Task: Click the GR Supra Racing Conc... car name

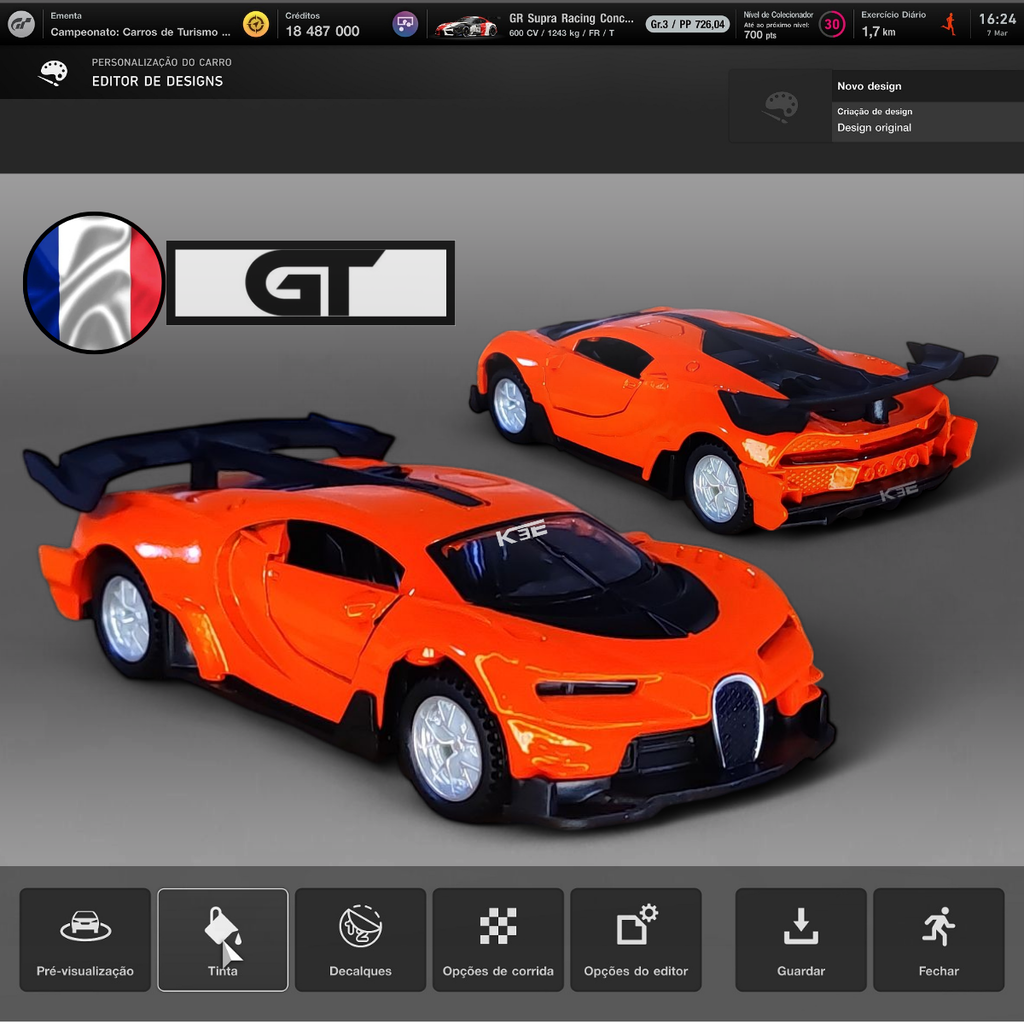Action: 571,18
